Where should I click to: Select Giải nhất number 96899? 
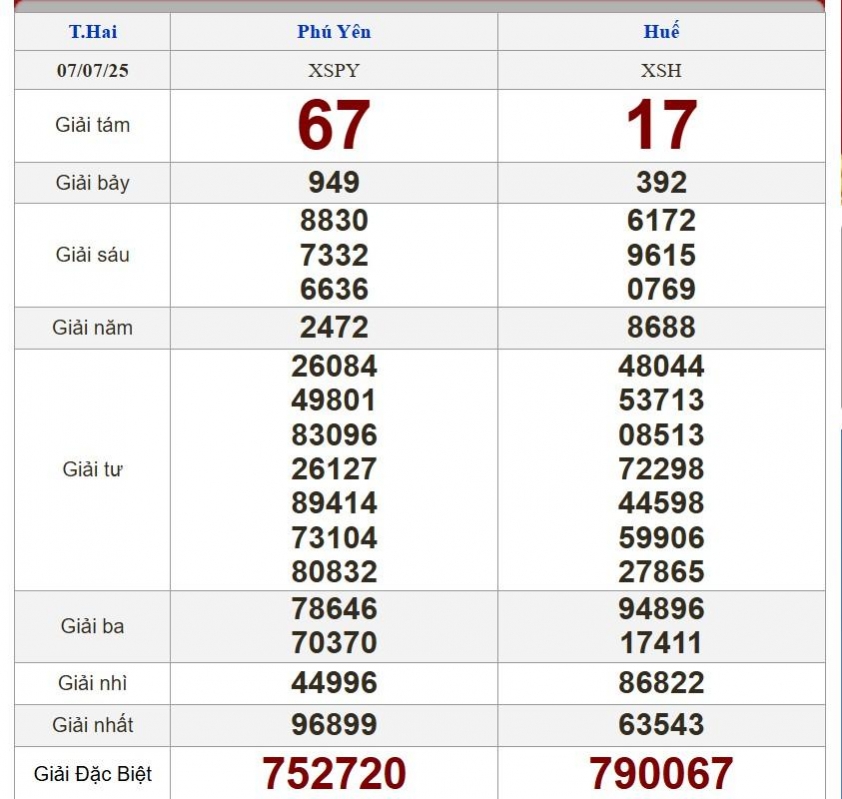tap(334, 725)
